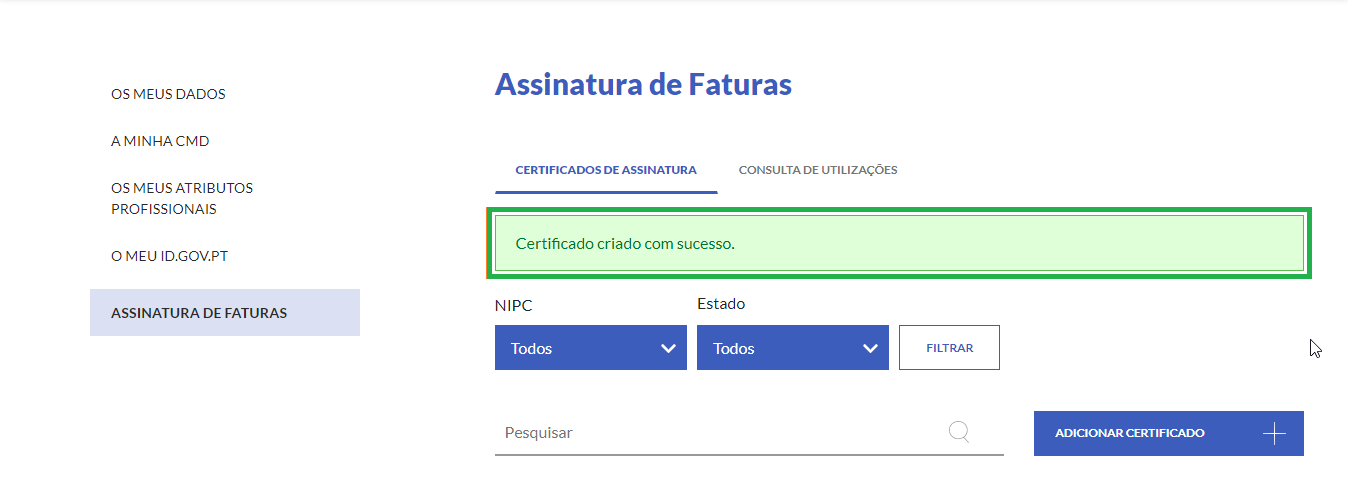
Task: Open the NIPC filter dropdown
Action: (590, 348)
